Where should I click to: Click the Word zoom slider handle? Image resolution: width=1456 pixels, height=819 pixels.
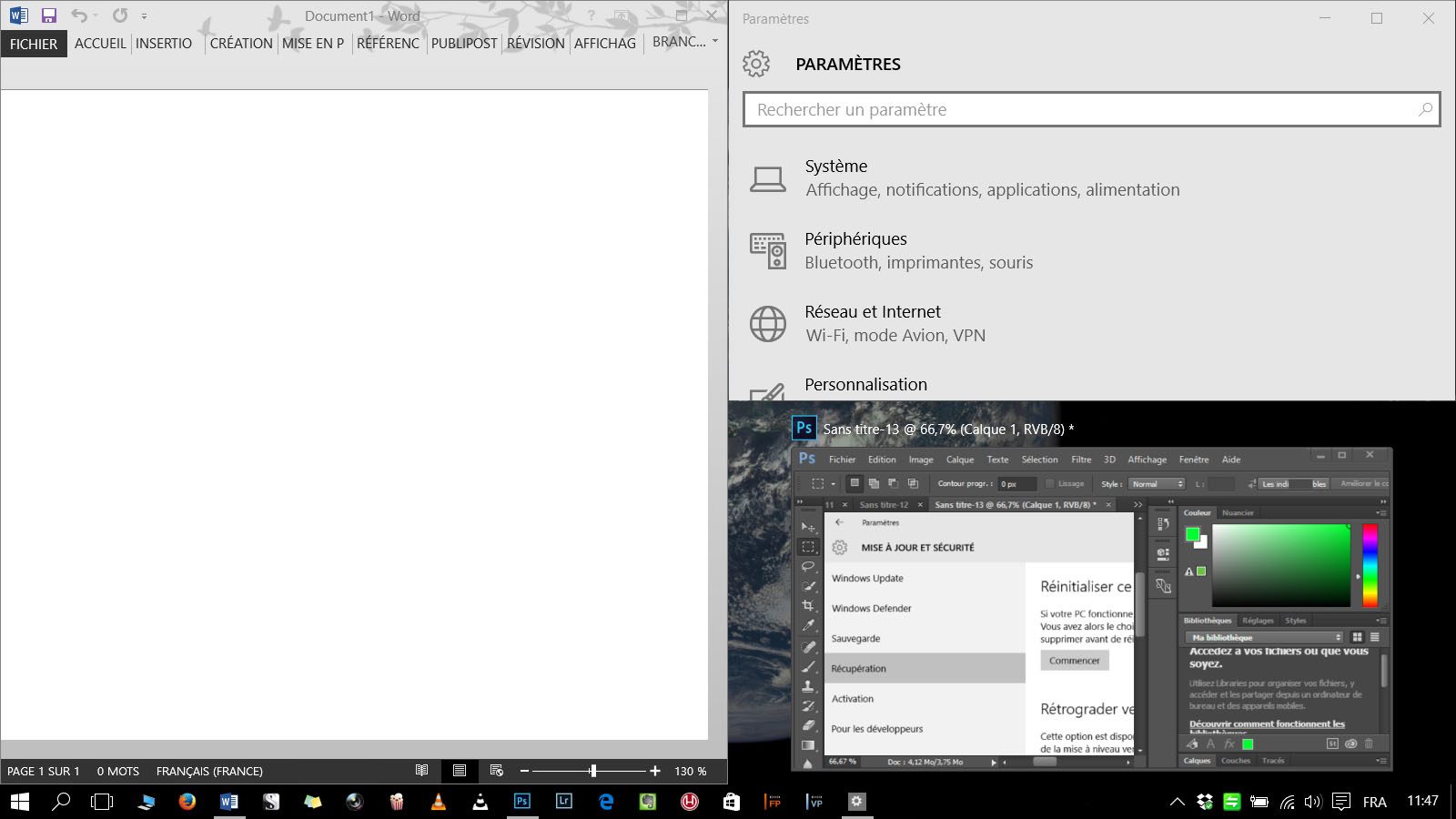click(x=593, y=771)
